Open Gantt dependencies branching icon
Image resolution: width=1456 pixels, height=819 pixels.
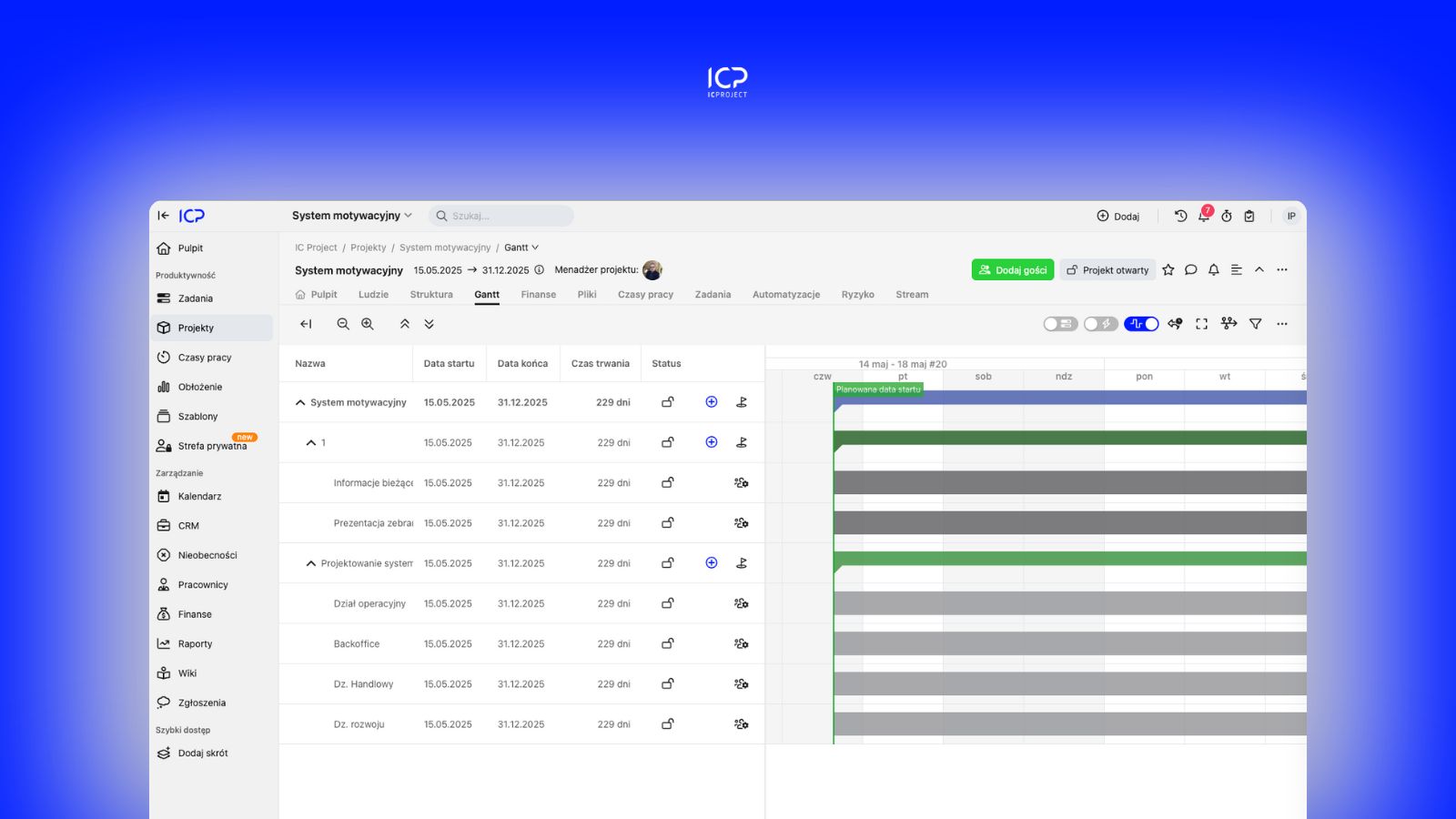(x=1229, y=324)
